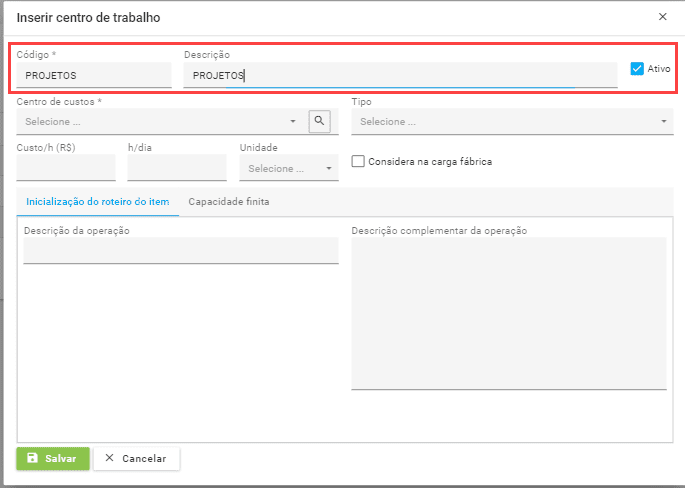Viewport: 685px width, 488px height.
Task: Select Inicialização do roteiro do item tab
Action: click(x=97, y=201)
